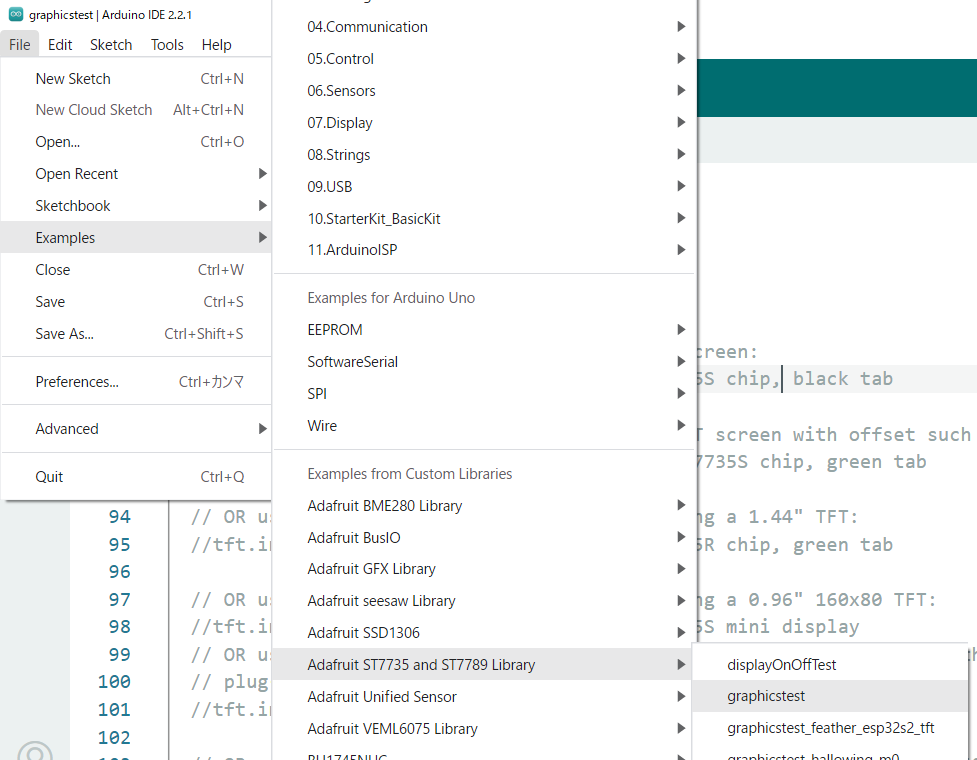Viewport: 977px width, 760px height.
Task: Expand 09.USB examples
Action: (x=484, y=186)
